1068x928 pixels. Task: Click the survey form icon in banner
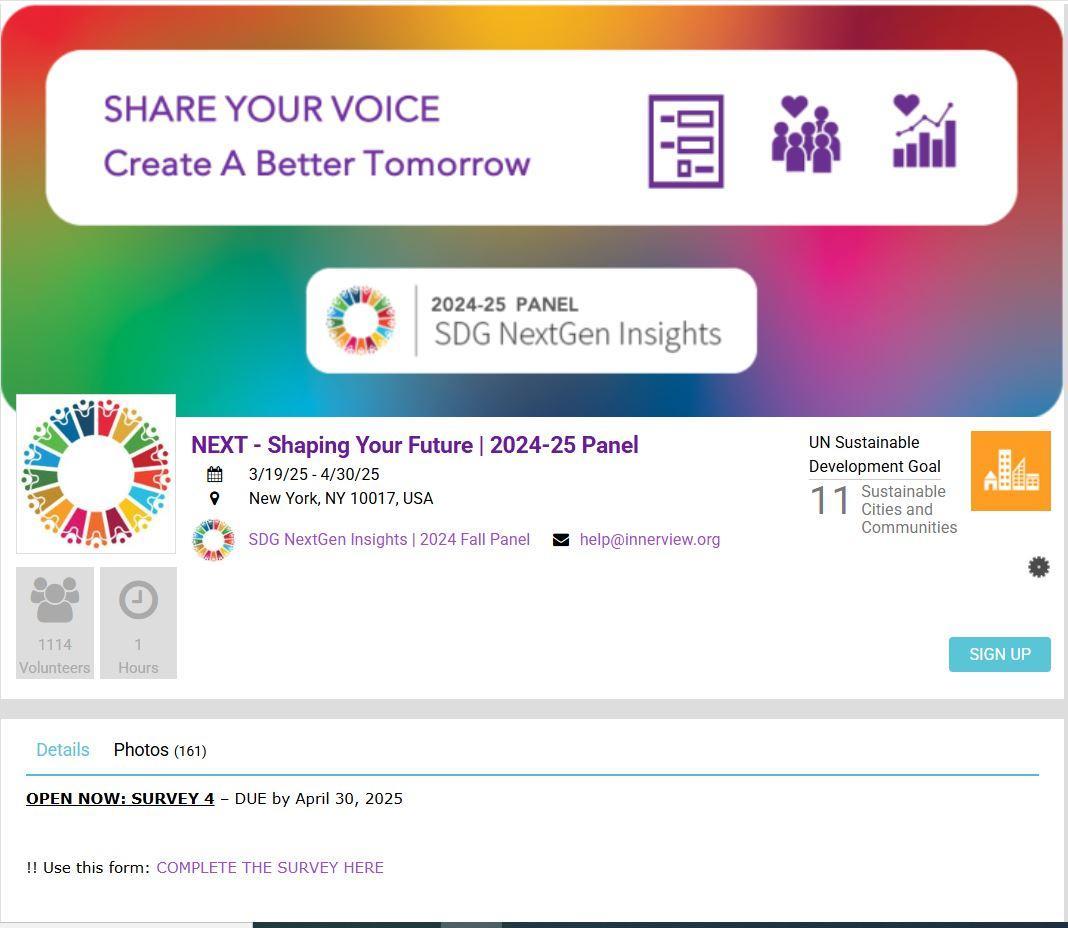686,141
